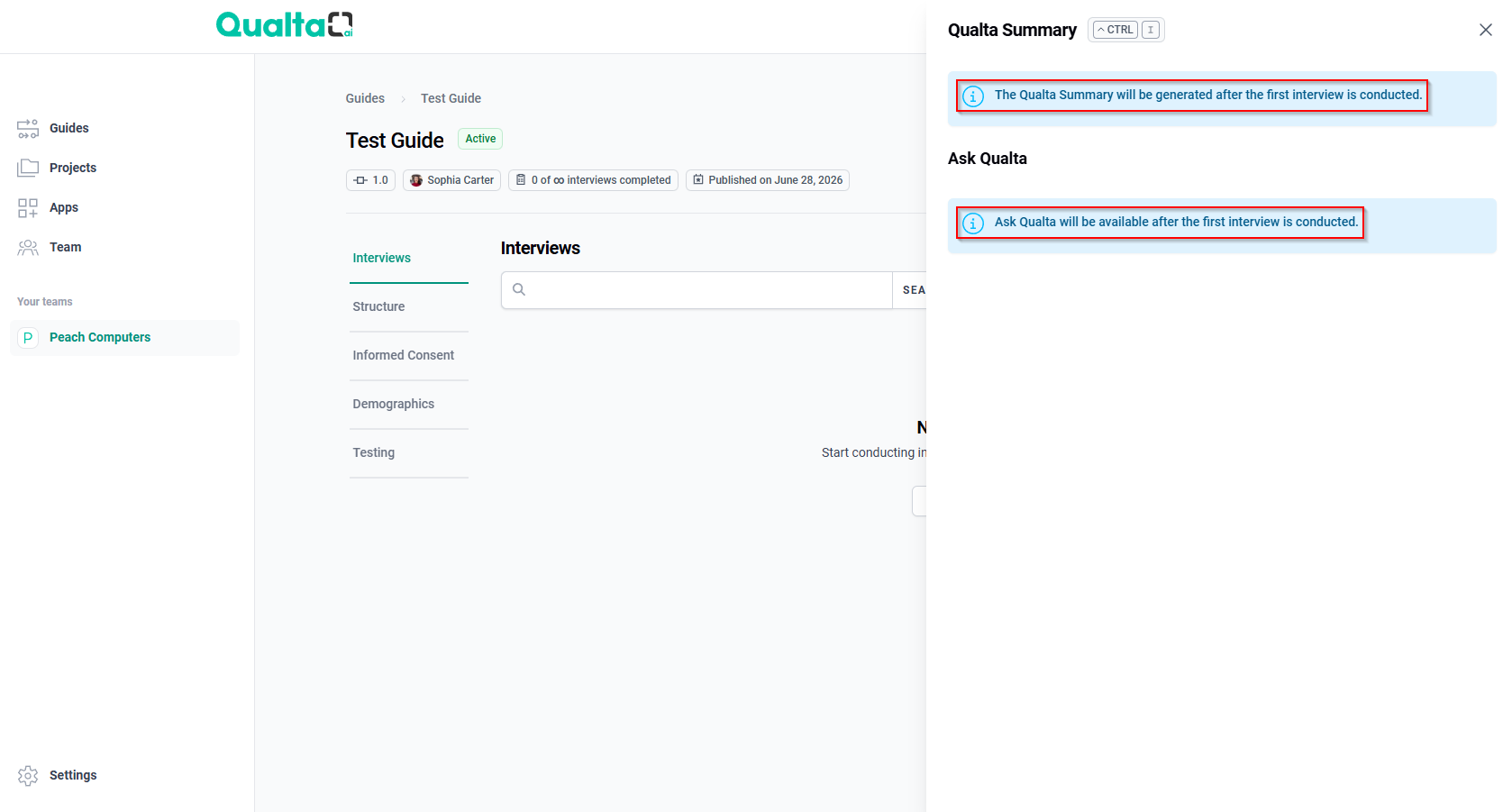This screenshot has height=812, width=1512.
Task: Click the Team people icon
Action: (28, 248)
